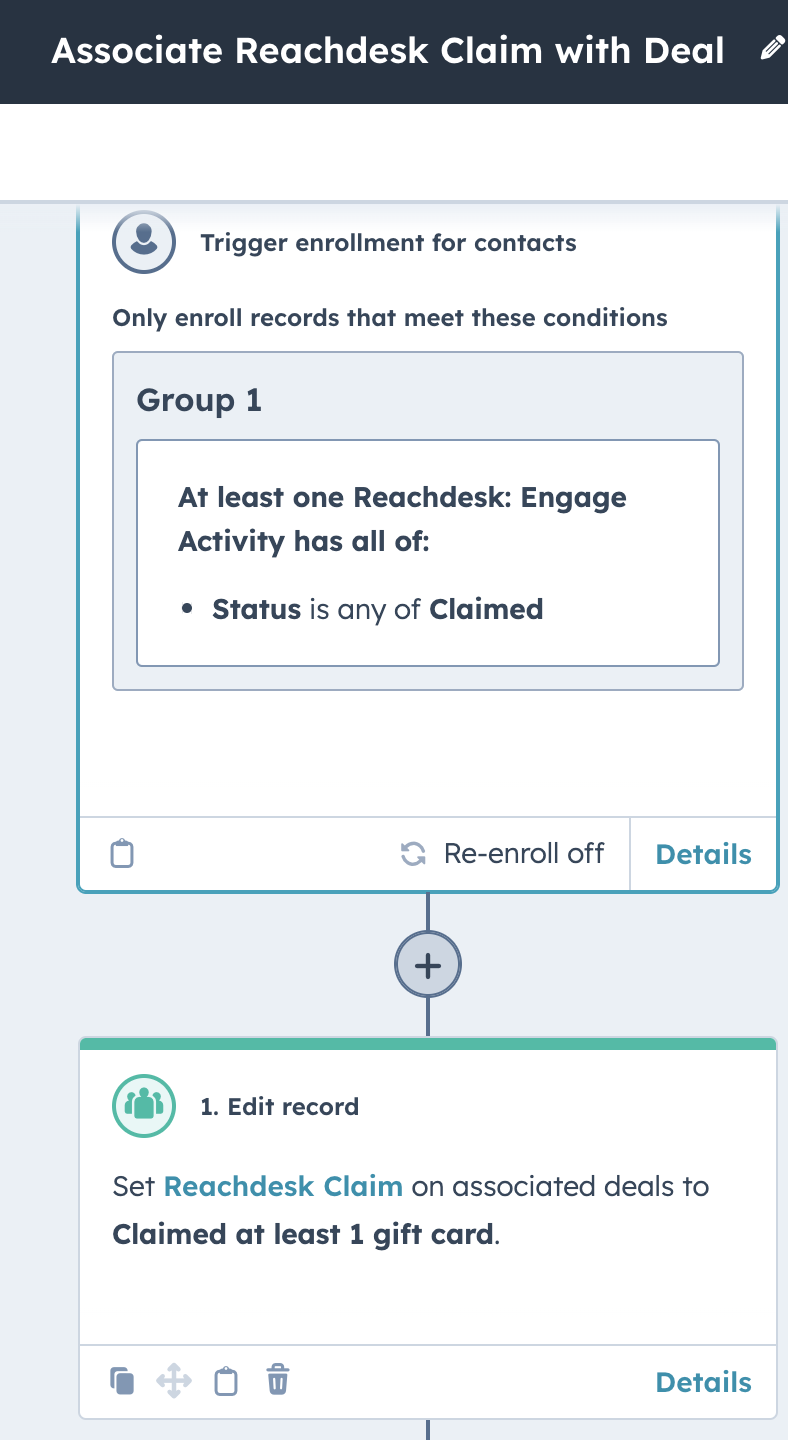788x1440 pixels.
Task: Click the contact trigger avatar icon
Action: tap(144, 242)
